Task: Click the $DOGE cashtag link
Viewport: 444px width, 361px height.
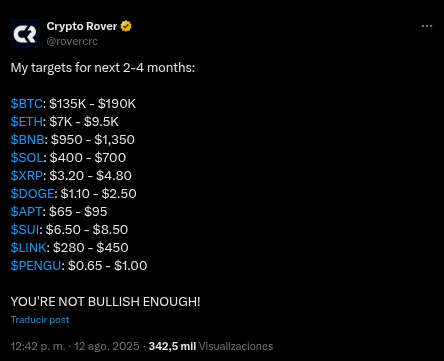Action: 32,194
